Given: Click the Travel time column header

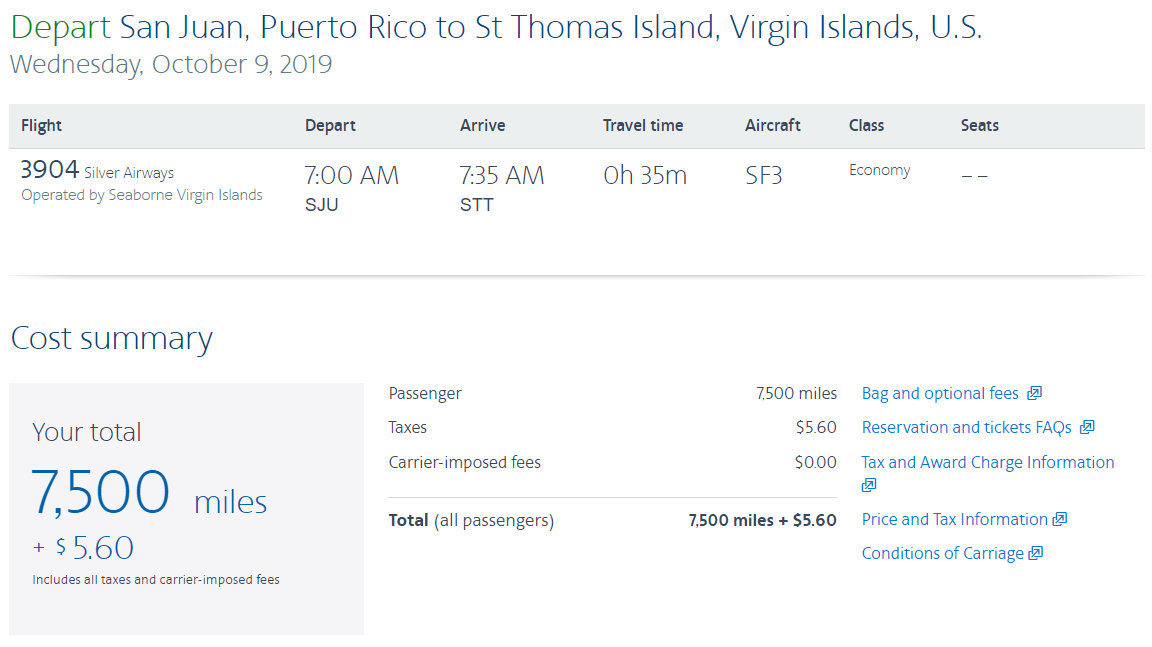Looking at the screenshot, I should (643, 126).
